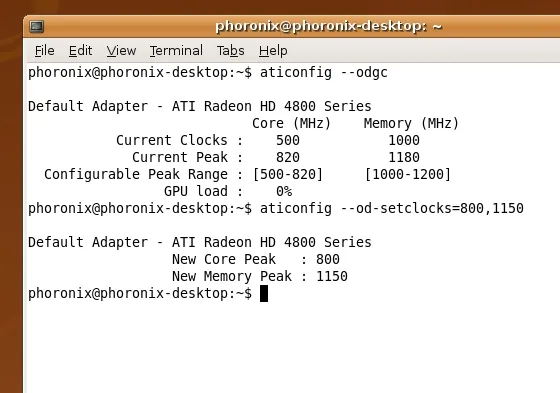
Task: Click the aticonfig --odgc command text
Action: click(x=324, y=73)
